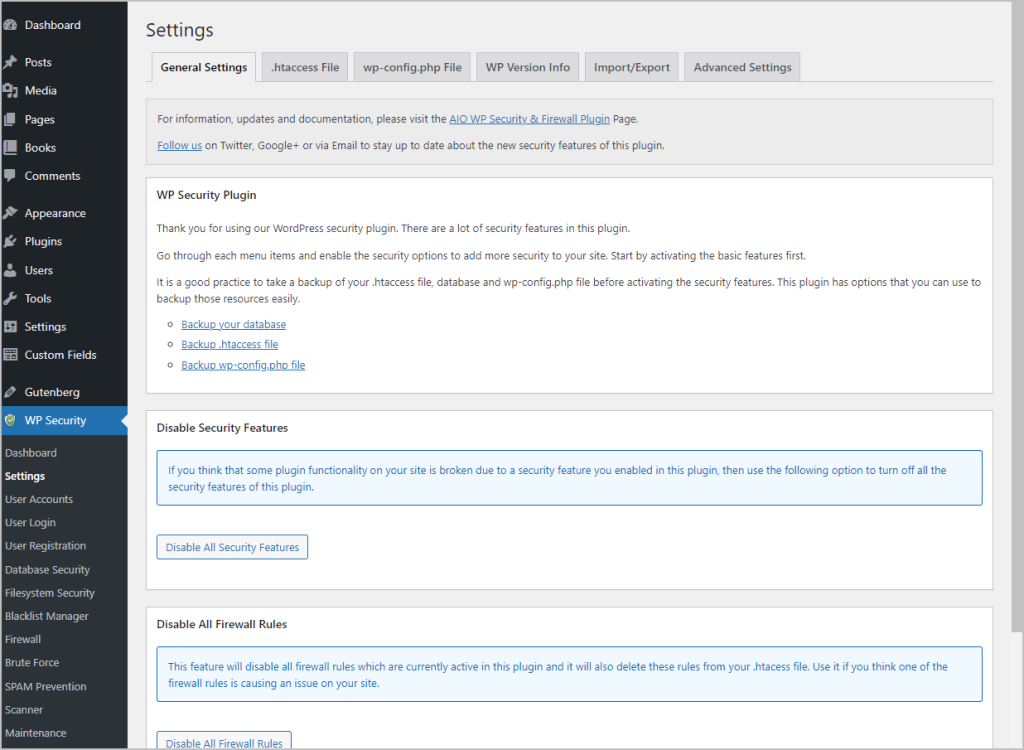Click the Disable All Security Features button

pyautogui.click(x=232, y=547)
